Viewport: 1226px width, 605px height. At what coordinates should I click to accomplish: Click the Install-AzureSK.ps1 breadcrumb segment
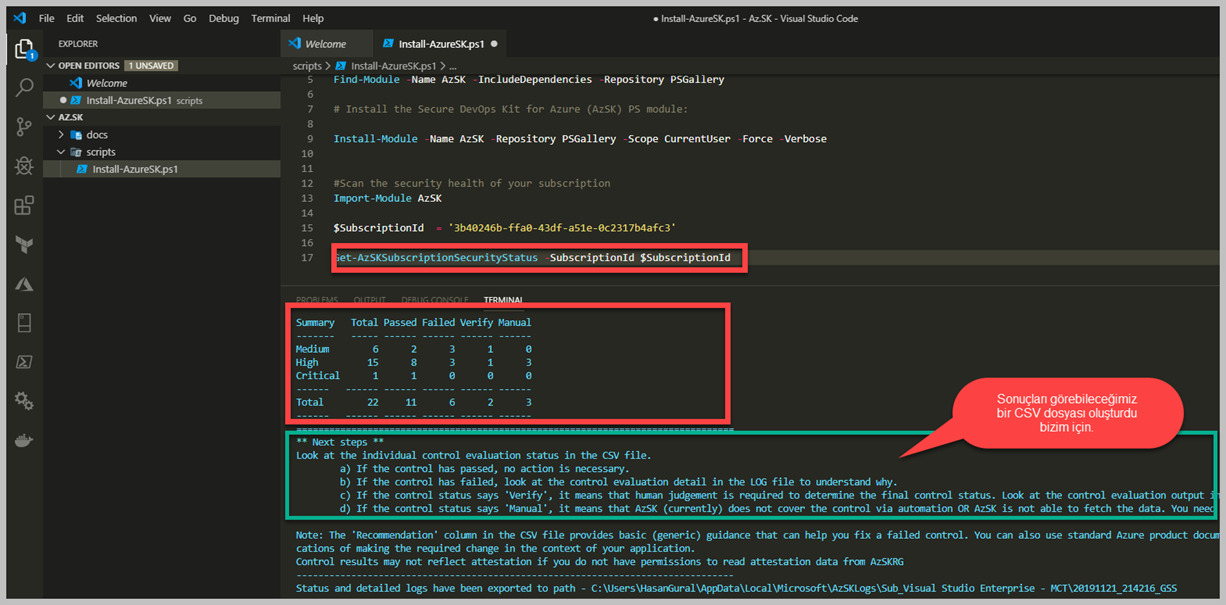(x=395, y=66)
